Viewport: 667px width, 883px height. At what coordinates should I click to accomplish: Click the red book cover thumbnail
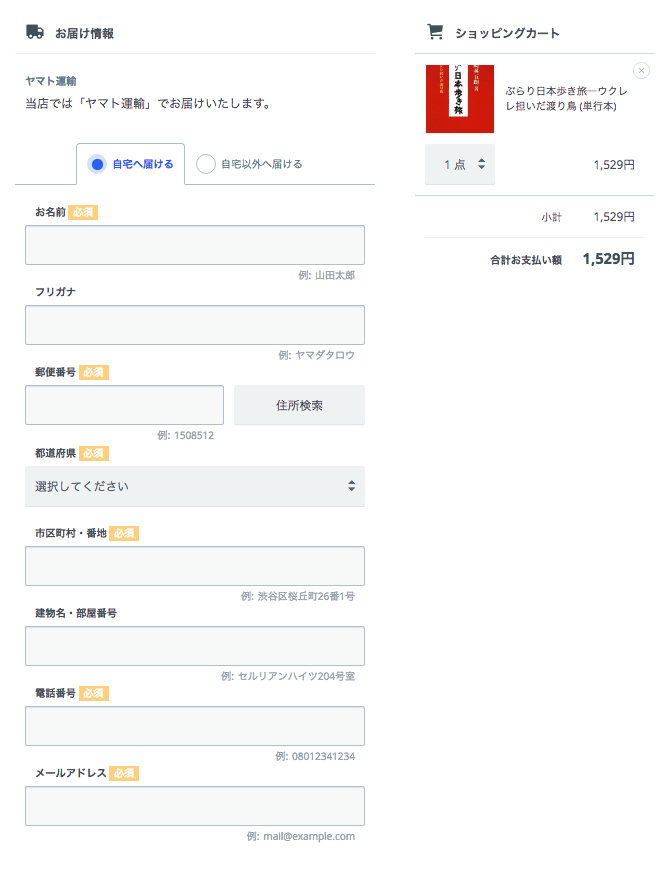point(460,99)
